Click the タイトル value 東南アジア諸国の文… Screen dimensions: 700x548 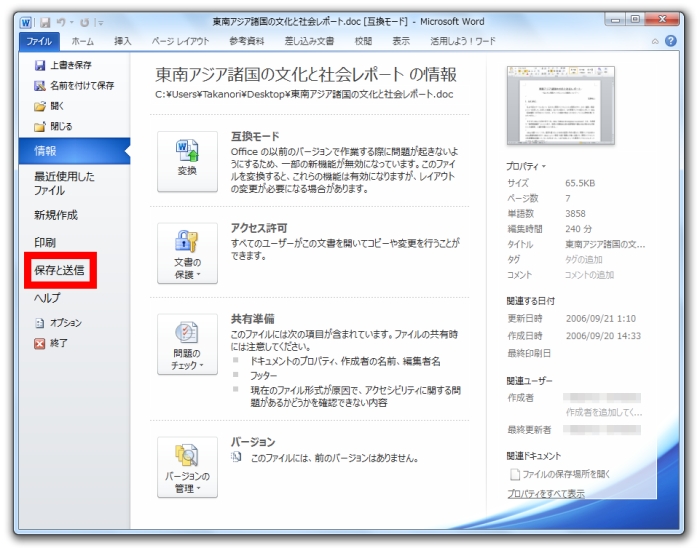coord(605,244)
